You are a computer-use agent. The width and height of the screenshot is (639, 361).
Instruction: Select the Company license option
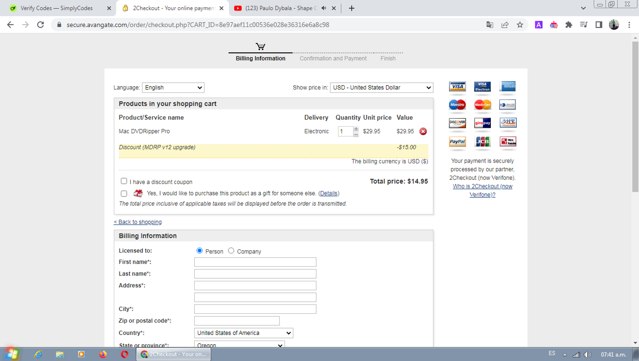pyautogui.click(x=231, y=251)
